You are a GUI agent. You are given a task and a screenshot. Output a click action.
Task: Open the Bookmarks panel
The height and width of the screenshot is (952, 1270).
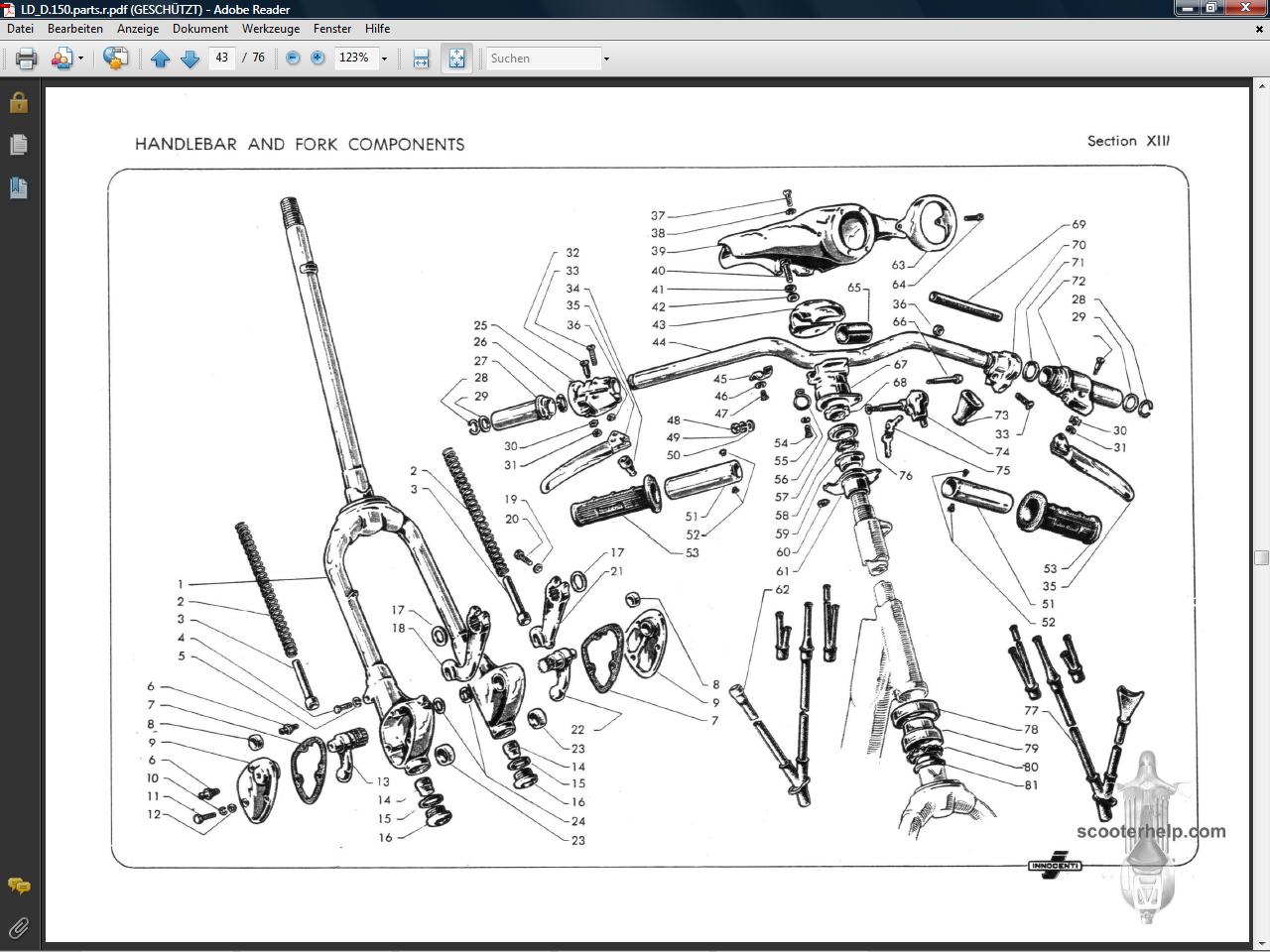18,187
